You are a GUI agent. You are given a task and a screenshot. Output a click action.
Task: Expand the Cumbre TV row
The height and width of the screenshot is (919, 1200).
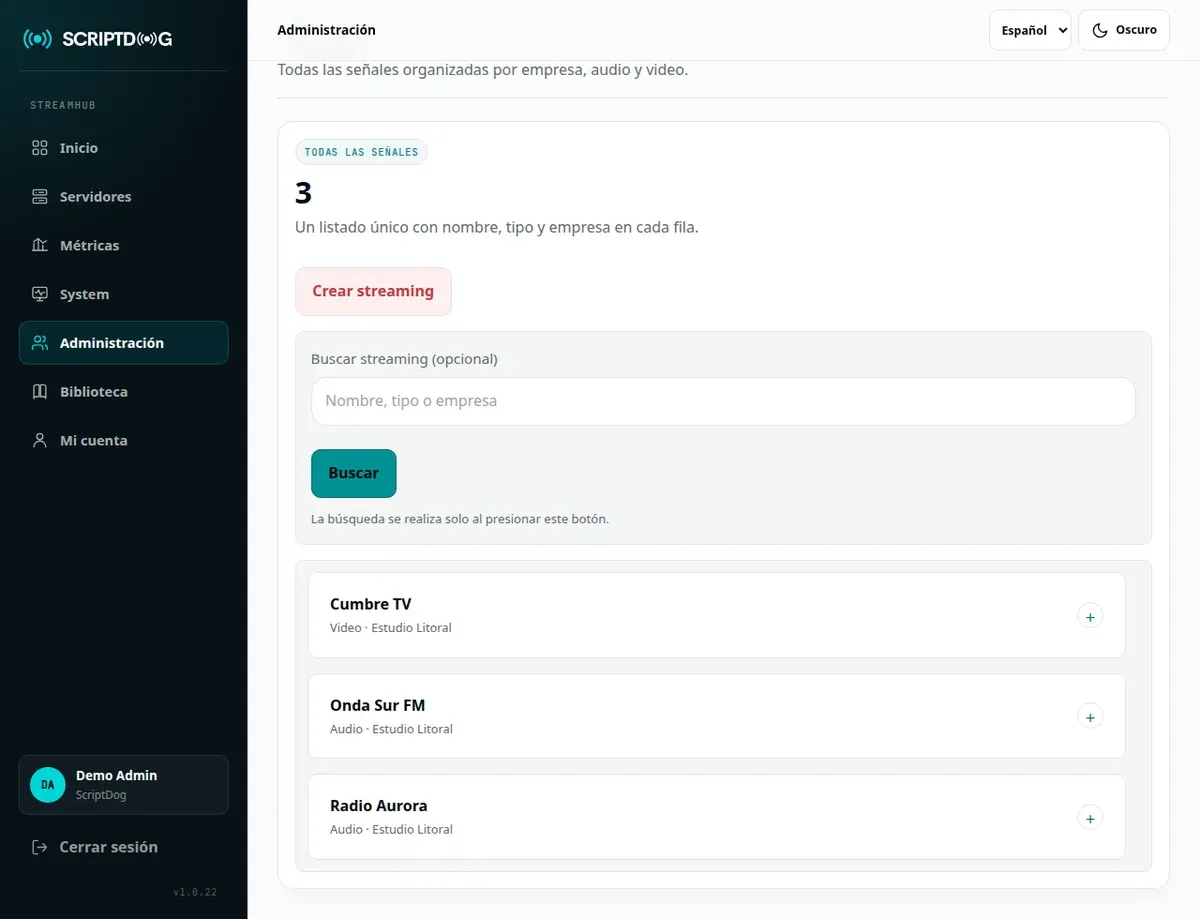click(1090, 617)
